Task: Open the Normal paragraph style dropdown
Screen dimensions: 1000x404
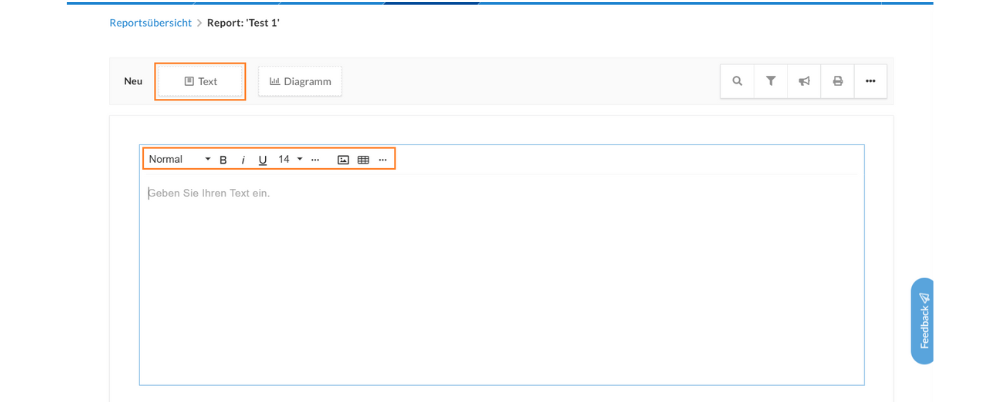Action: 179,159
